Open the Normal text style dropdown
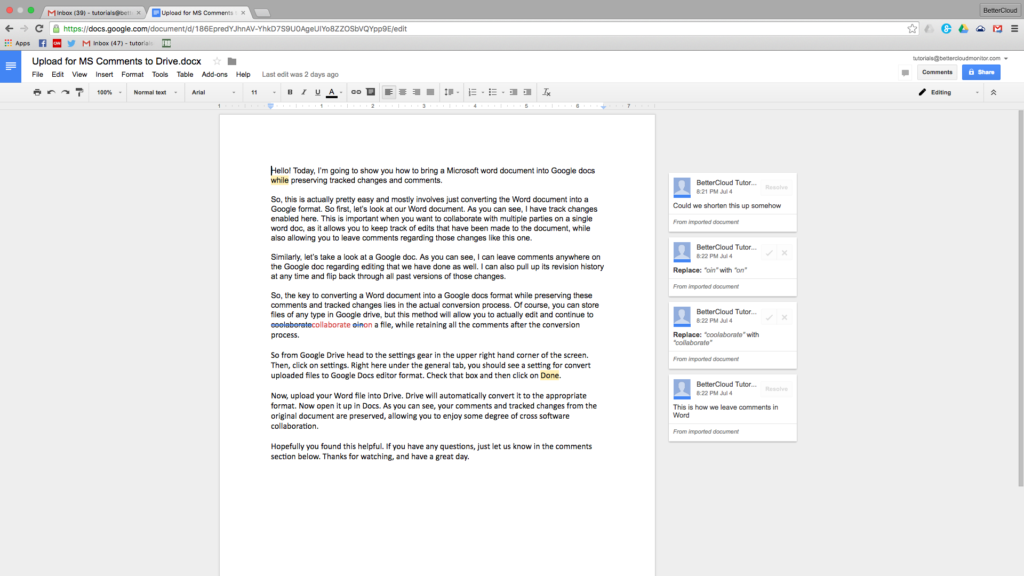1024x576 pixels. (155, 92)
